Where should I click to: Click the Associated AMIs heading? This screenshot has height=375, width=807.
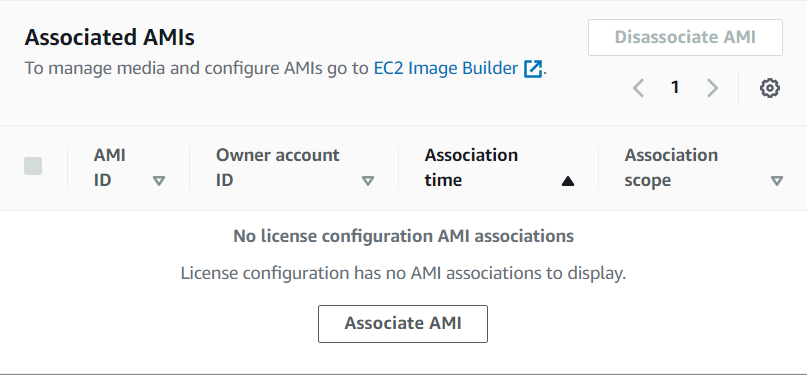pos(110,38)
